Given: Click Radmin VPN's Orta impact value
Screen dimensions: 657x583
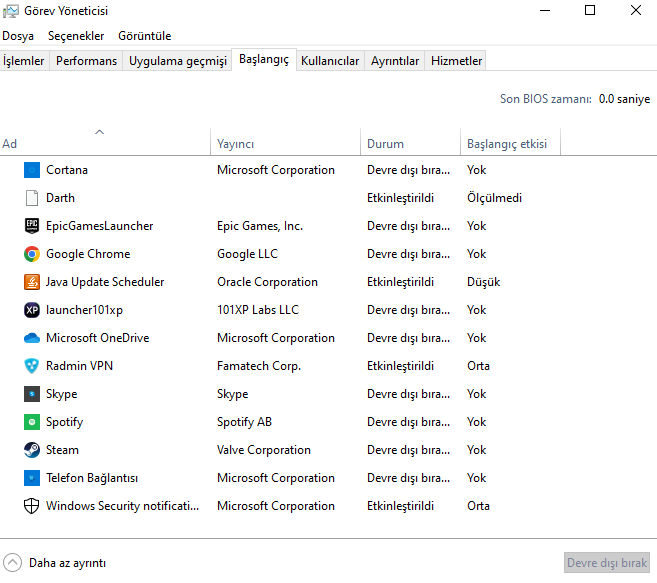Looking at the screenshot, I should 478,366.
